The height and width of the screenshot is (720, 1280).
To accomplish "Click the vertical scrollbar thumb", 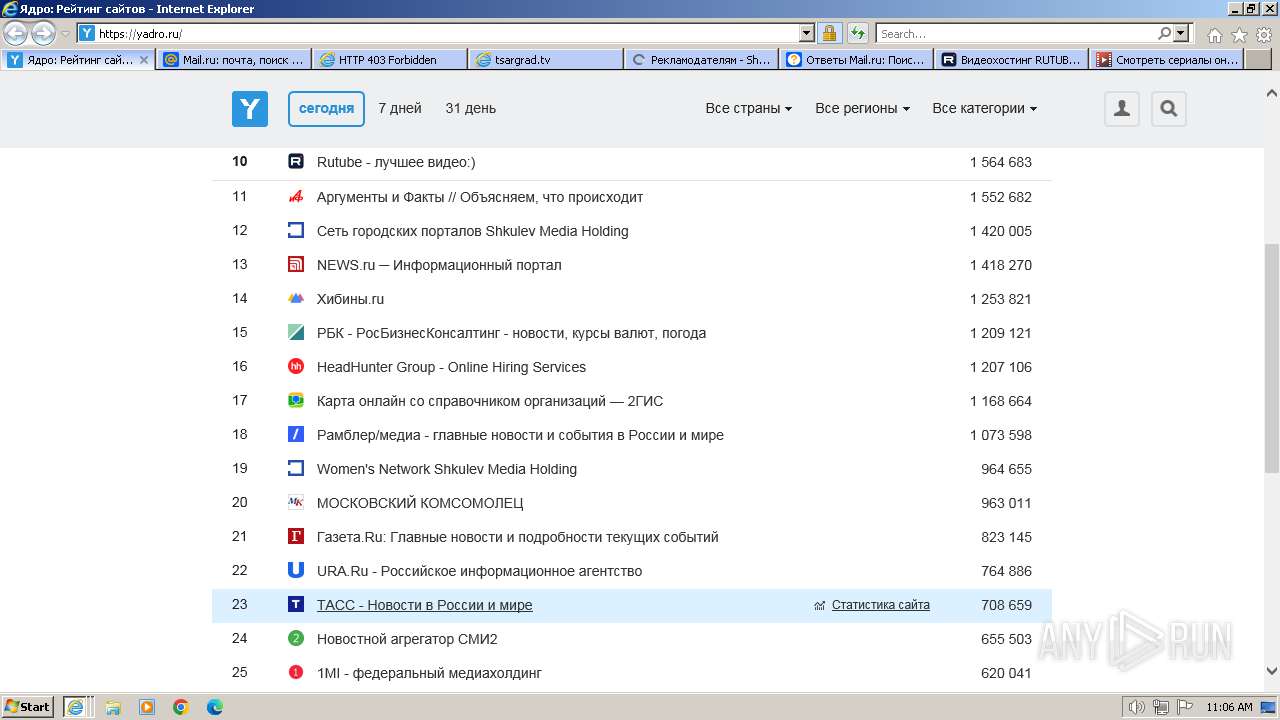I will click(x=1271, y=358).
